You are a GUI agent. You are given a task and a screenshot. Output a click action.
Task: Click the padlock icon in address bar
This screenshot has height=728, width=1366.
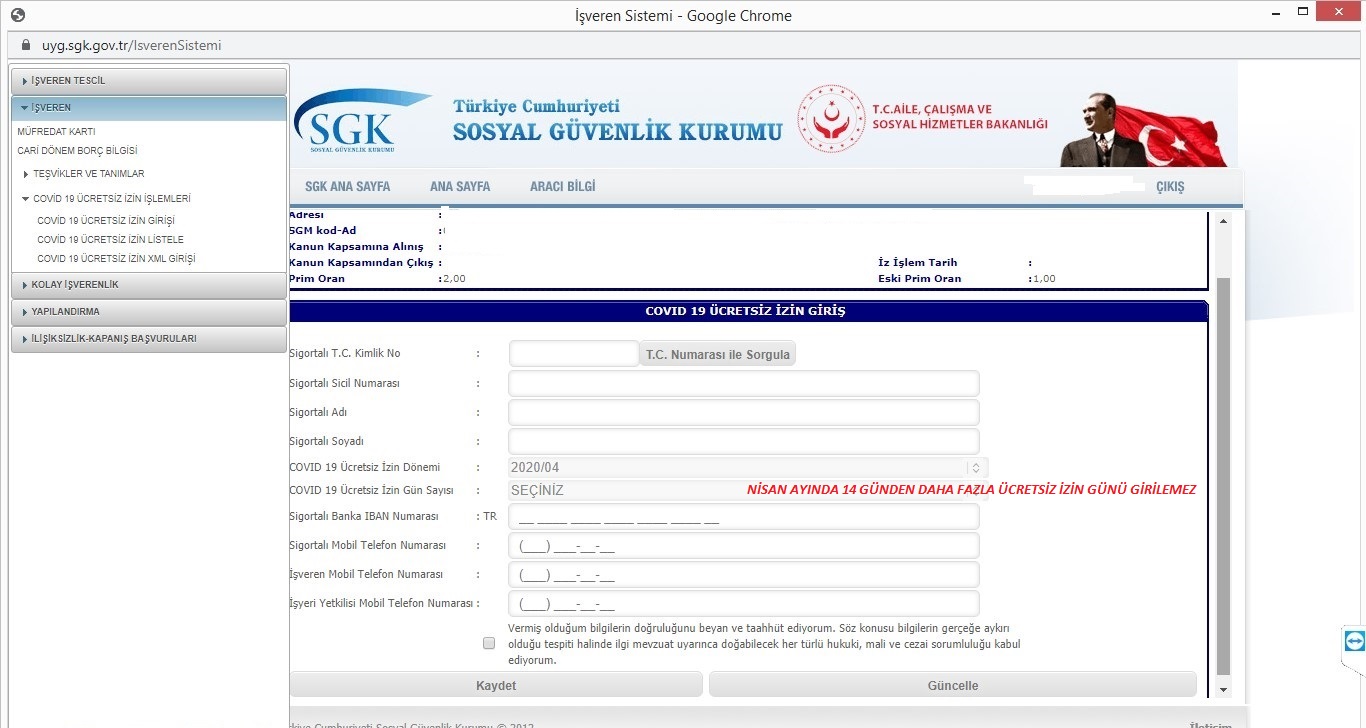point(27,46)
